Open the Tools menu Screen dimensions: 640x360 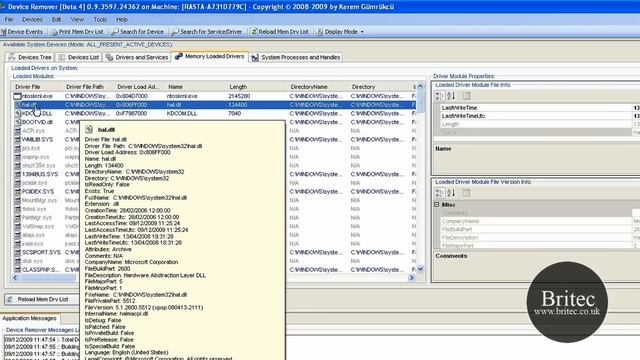100,19
